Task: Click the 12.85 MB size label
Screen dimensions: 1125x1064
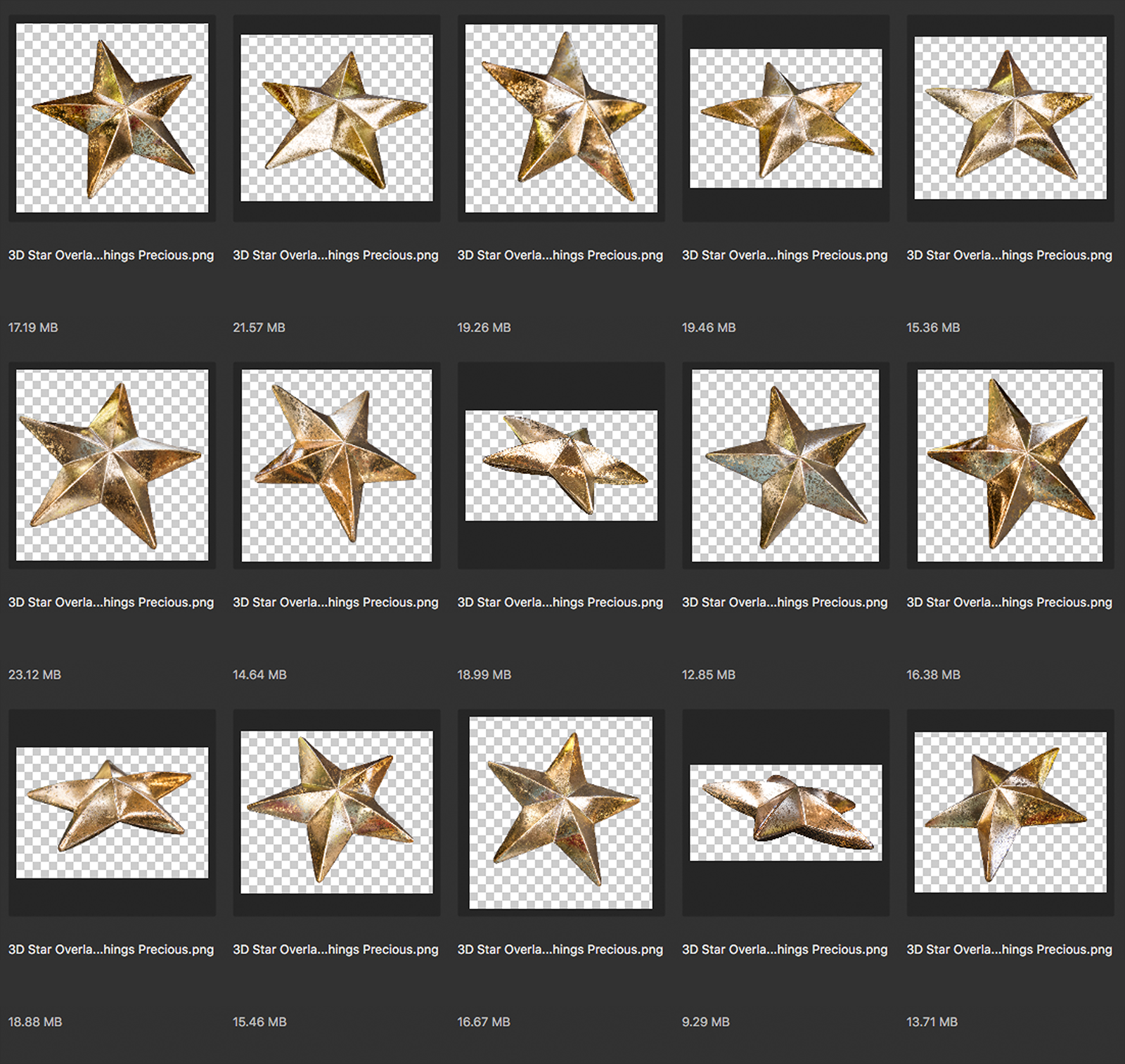Action: pos(709,674)
